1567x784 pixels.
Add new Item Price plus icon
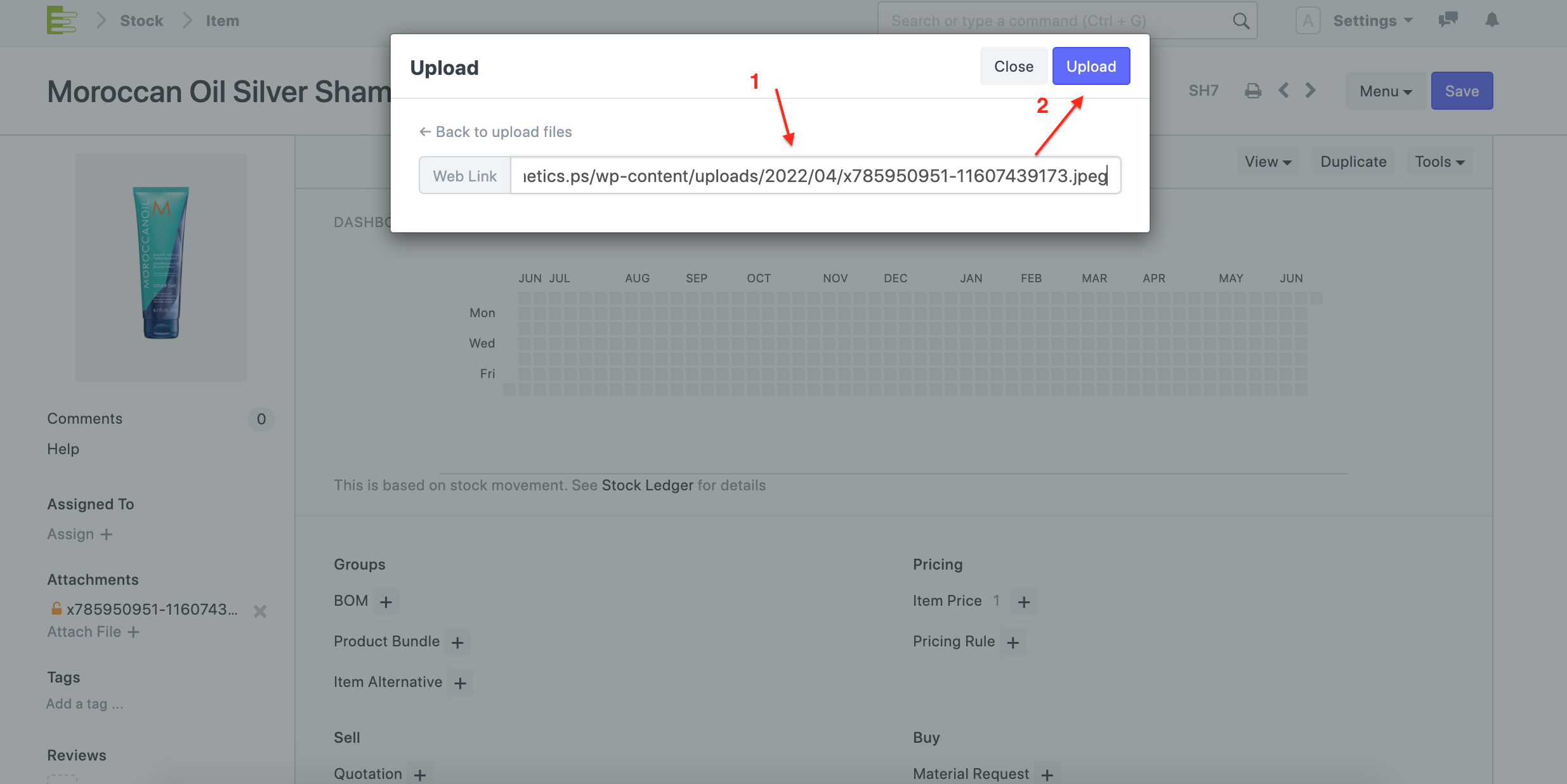[1023, 602]
